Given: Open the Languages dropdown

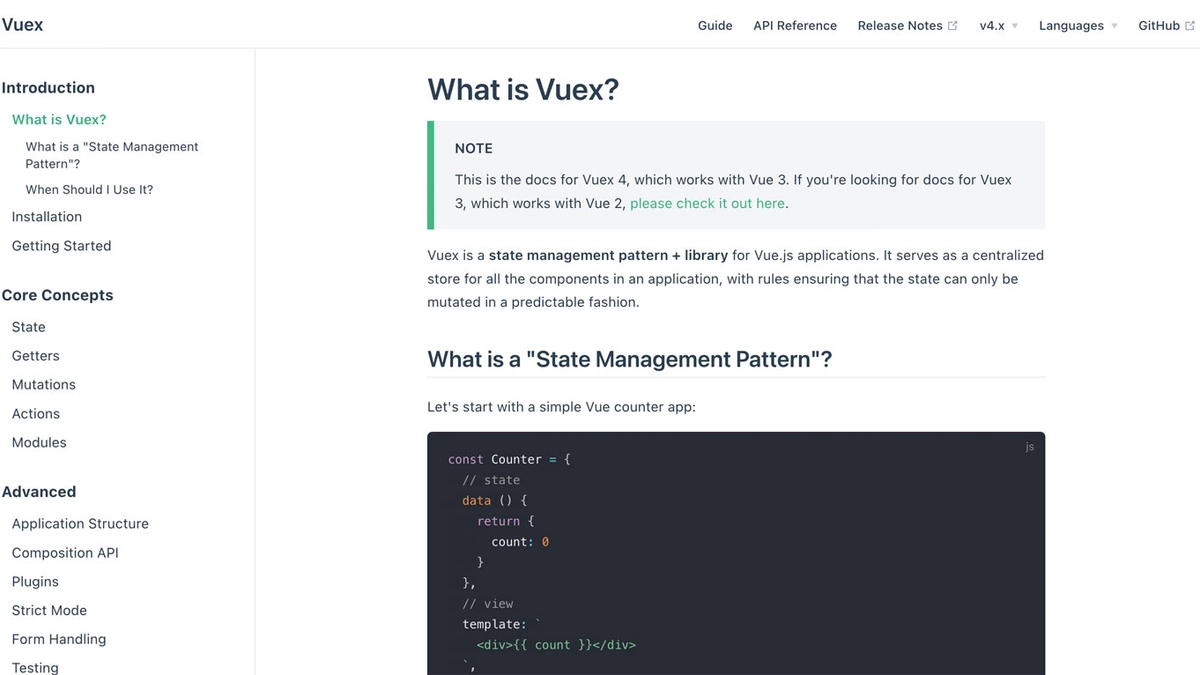Looking at the screenshot, I should coord(1071,25).
